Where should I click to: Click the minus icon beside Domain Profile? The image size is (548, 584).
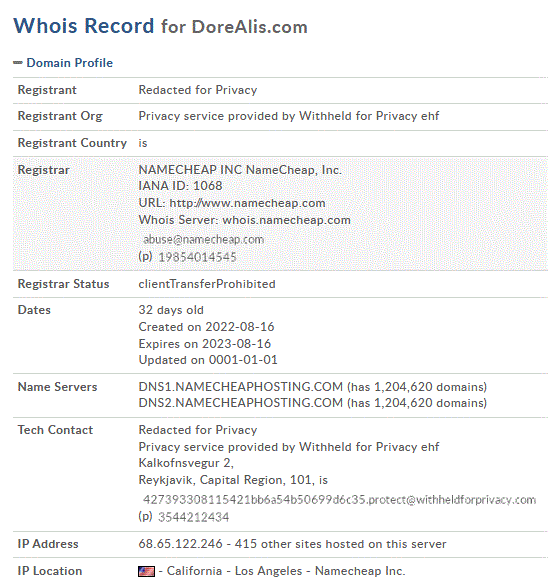(18, 63)
